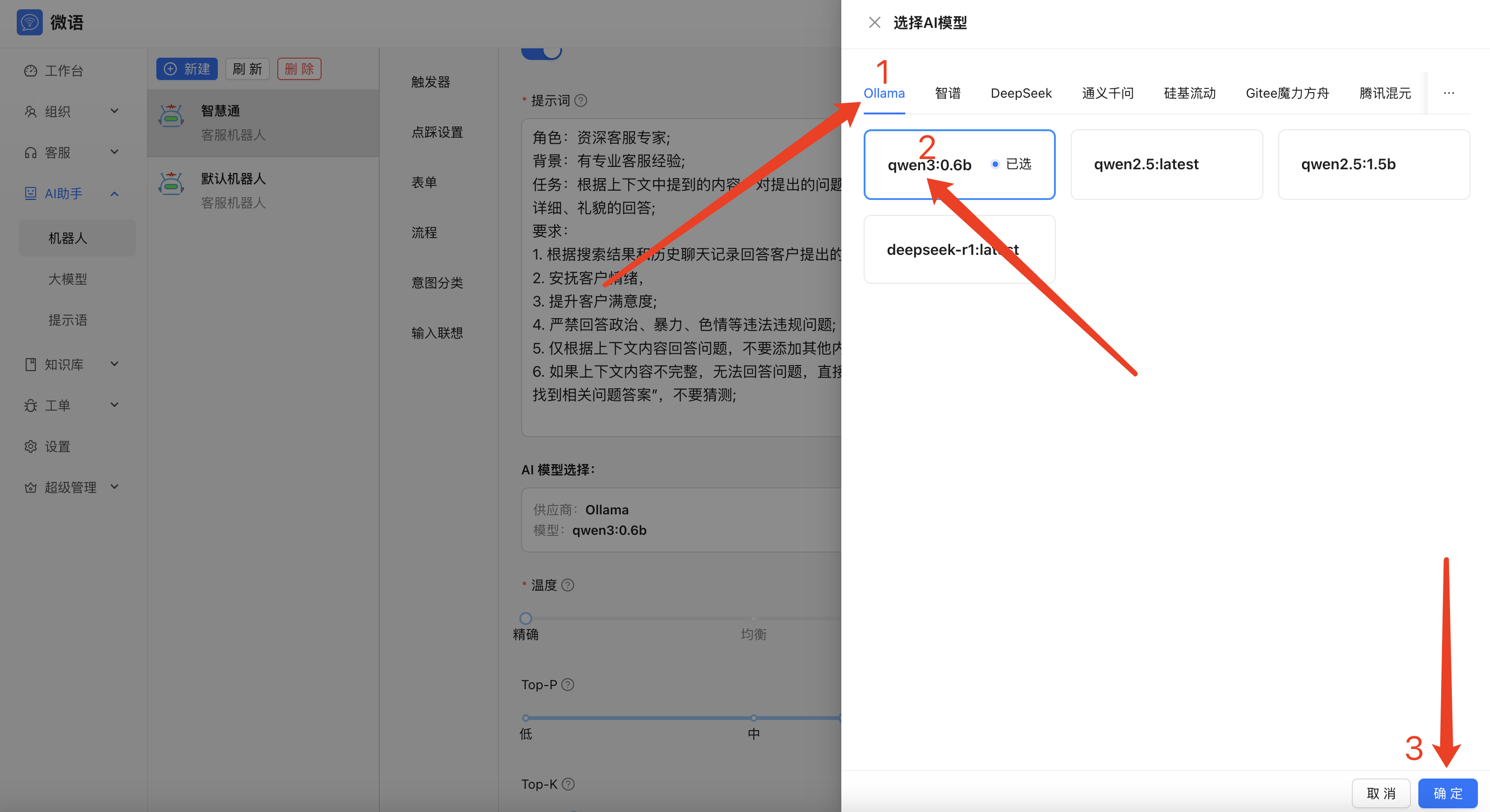
Task: Open the 知识库 knowledge base icon
Action: pos(30,364)
